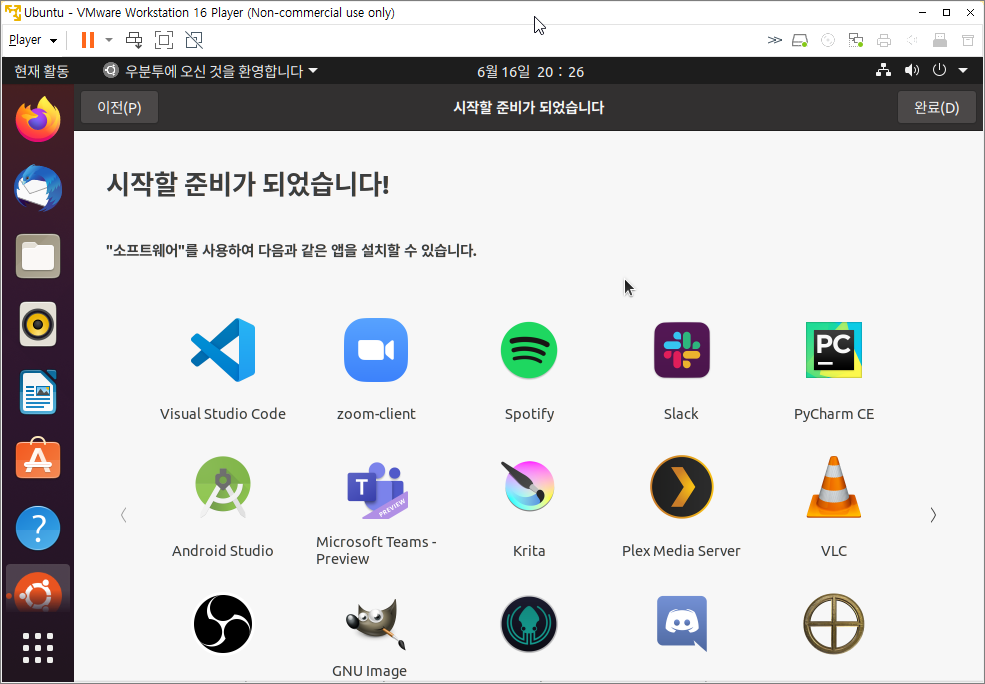Click the VMware network adapter device icon
Viewport: 985px width, 684px height.
tap(856, 41)
